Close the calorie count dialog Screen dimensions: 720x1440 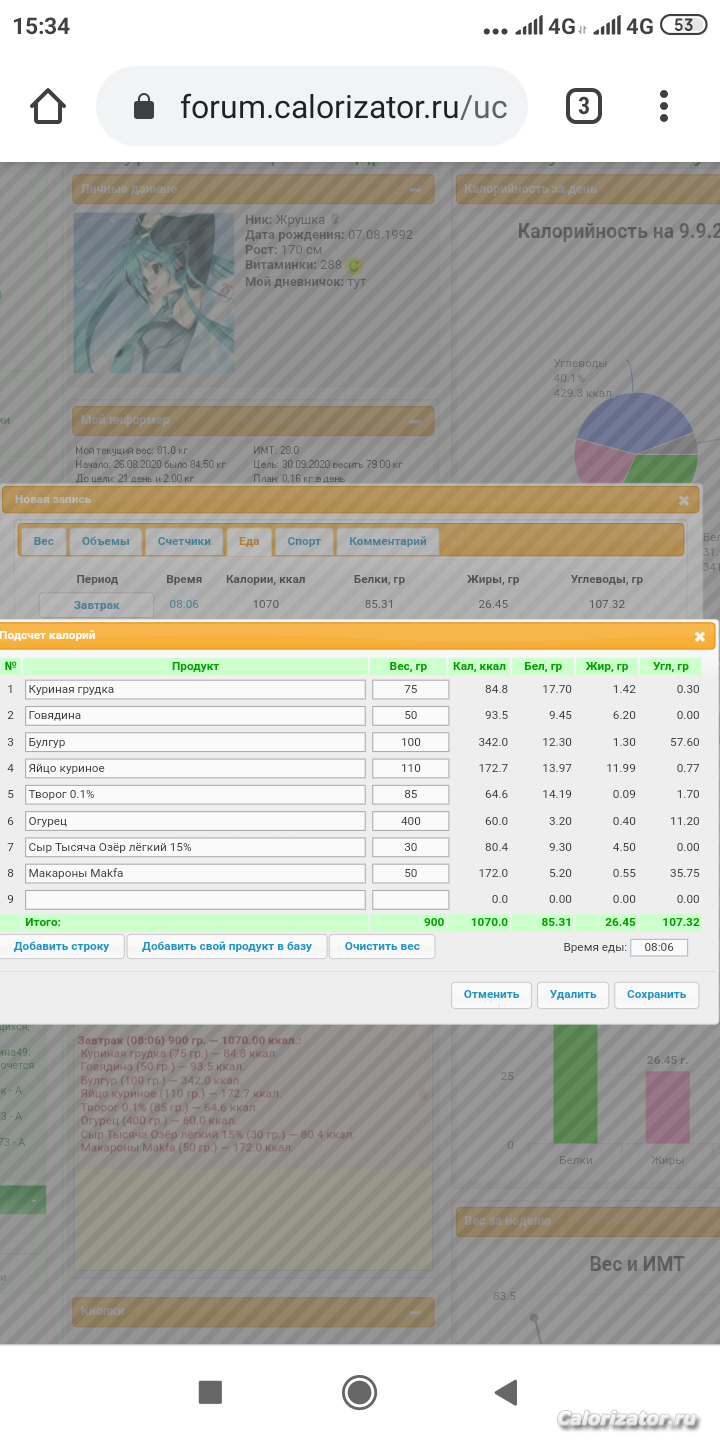coord(700,636)
